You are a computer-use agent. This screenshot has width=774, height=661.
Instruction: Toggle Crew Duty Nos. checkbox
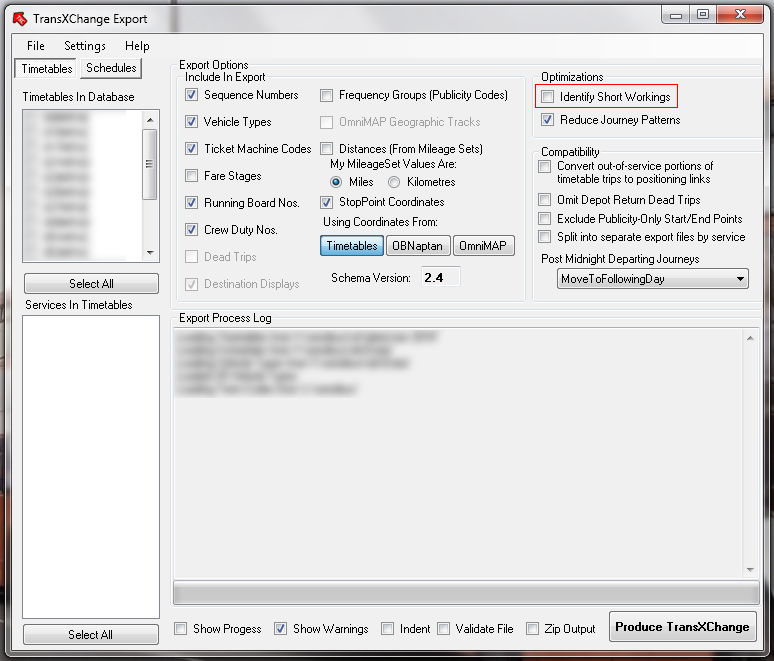(x=192, y=230)
